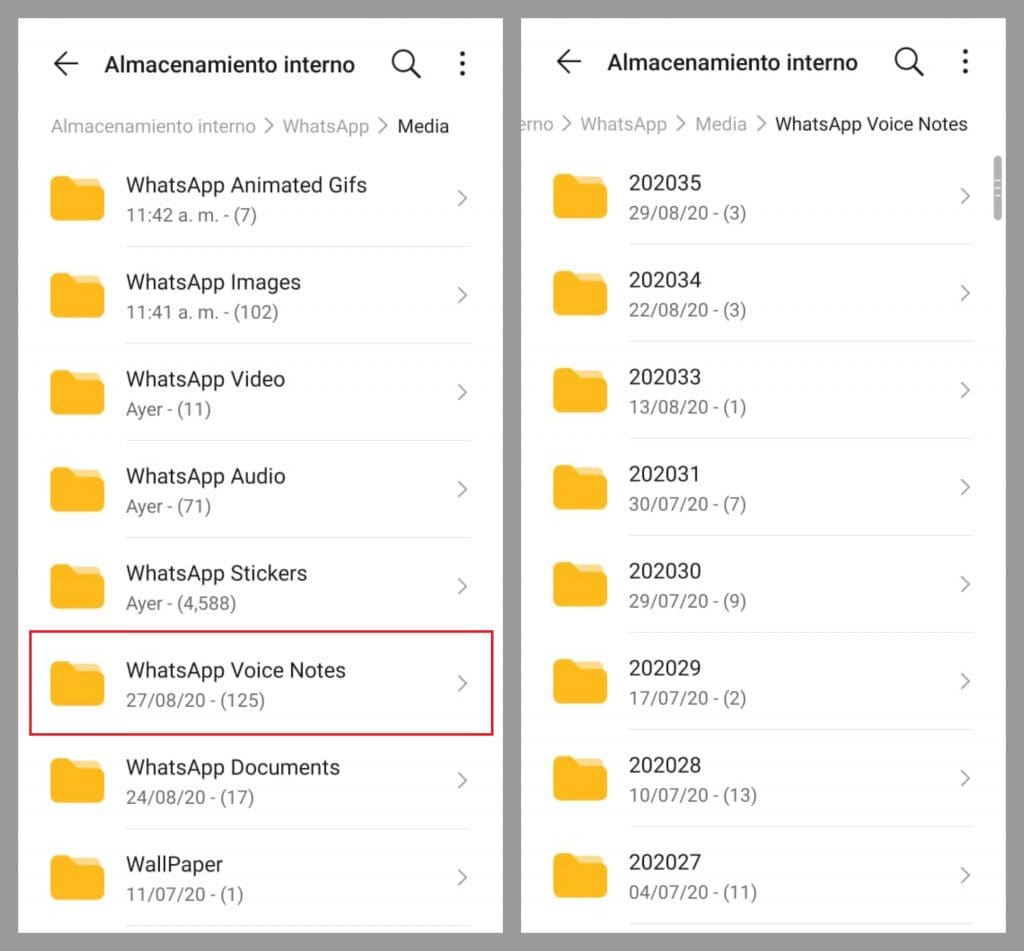
Task: Open folder 202035 via its chevron
Action: 965,196
